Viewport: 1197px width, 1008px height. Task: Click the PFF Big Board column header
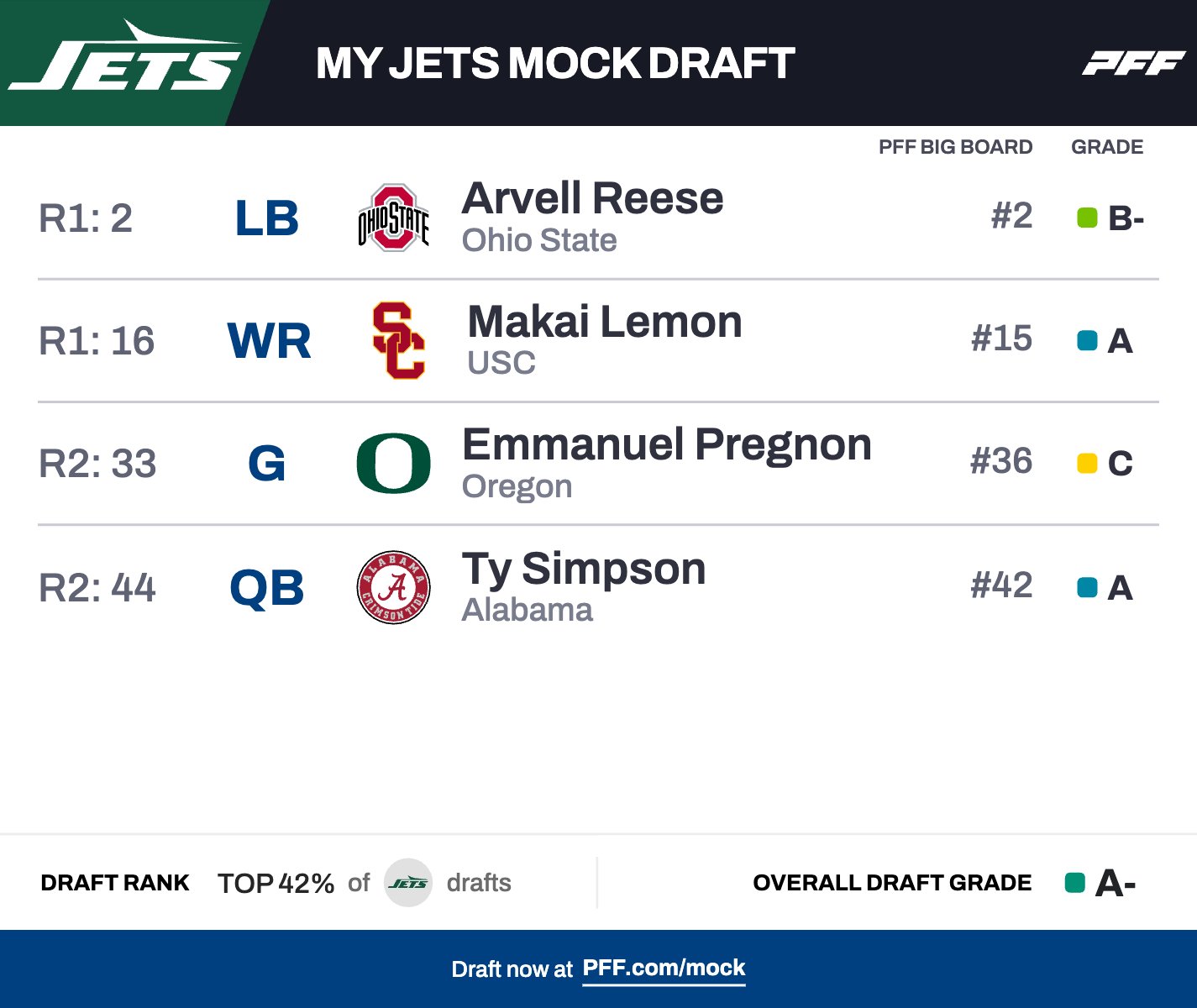click(x=955, y=147)
